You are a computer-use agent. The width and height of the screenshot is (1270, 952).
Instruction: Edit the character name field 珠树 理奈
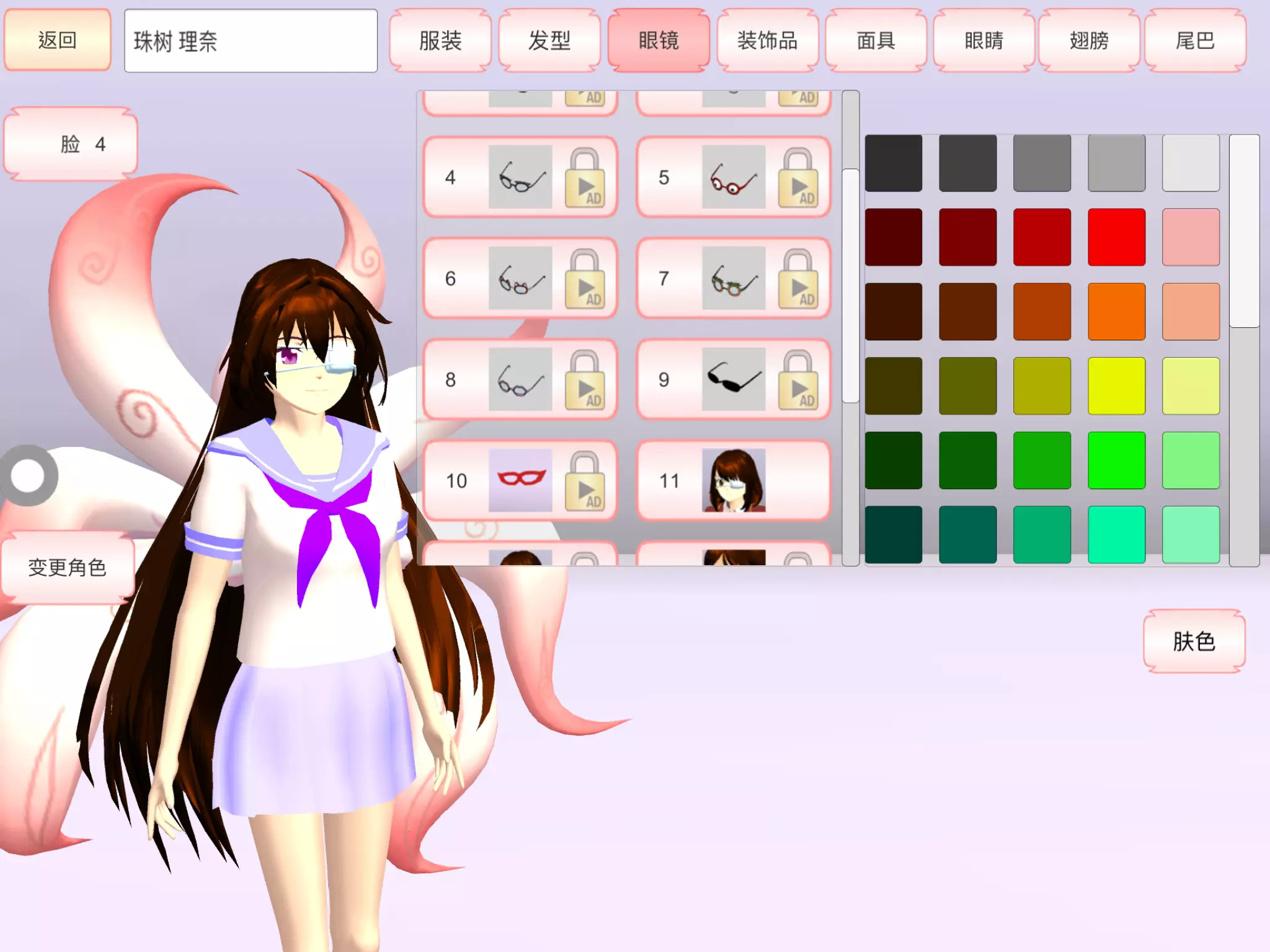(251, 41)
